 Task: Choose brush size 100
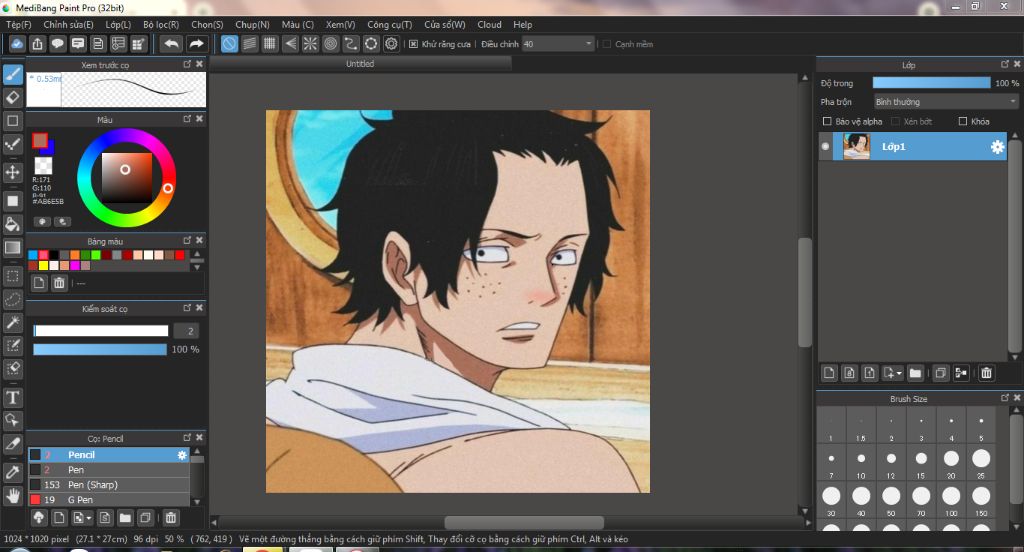(x=951, y=500)
